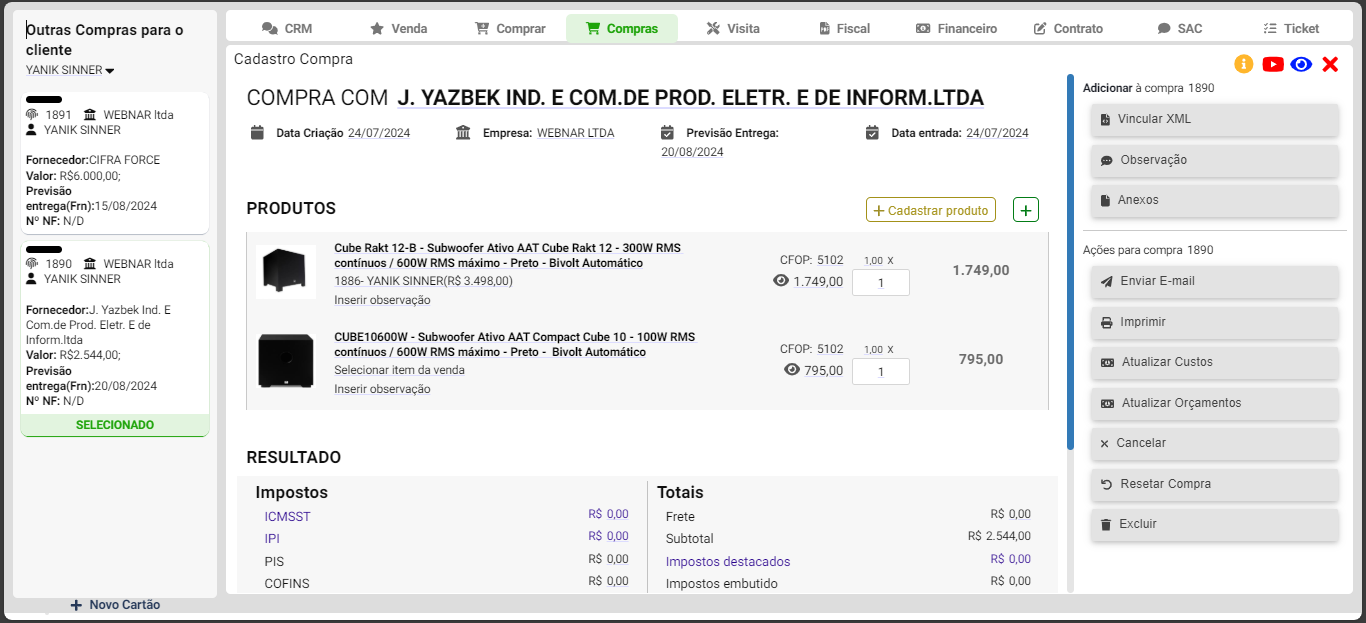1366x623 pixels.
Task: Click the Imprimir printer button
Action: [1214, 322]
